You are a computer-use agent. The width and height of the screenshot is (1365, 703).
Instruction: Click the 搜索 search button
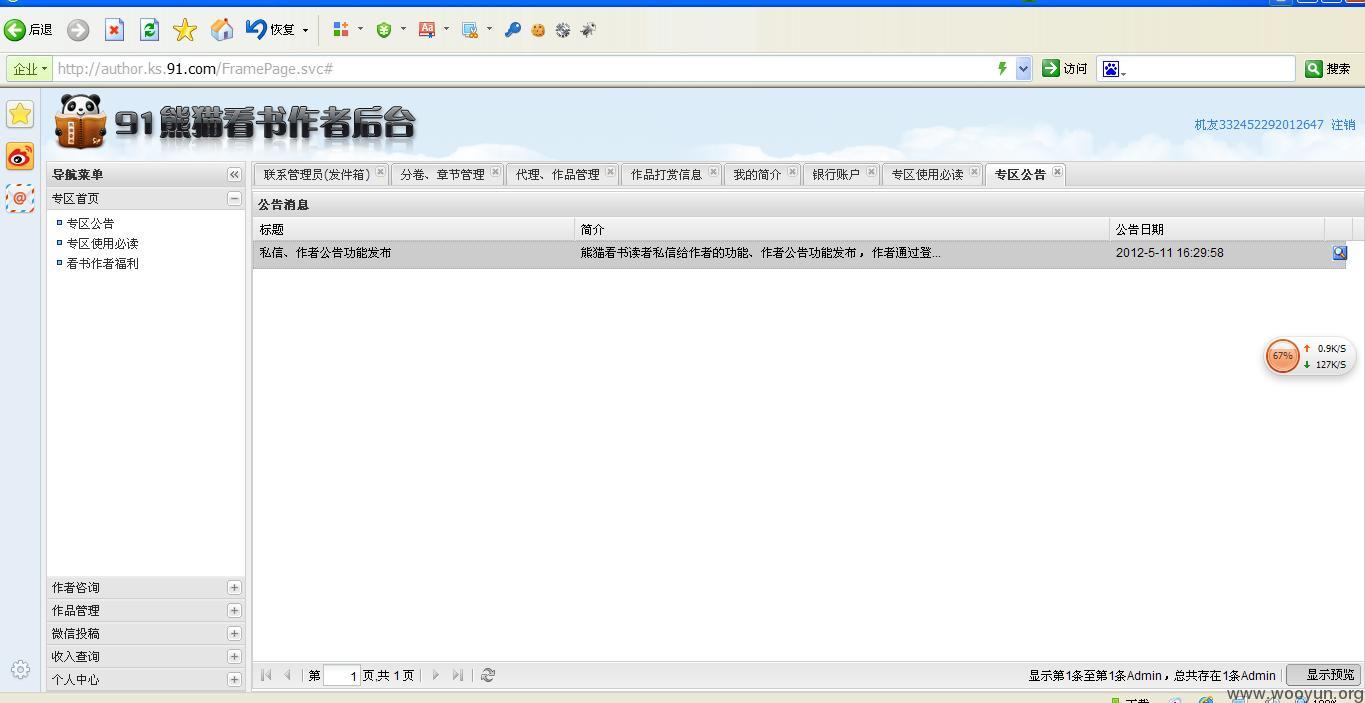pos(1329,69)
